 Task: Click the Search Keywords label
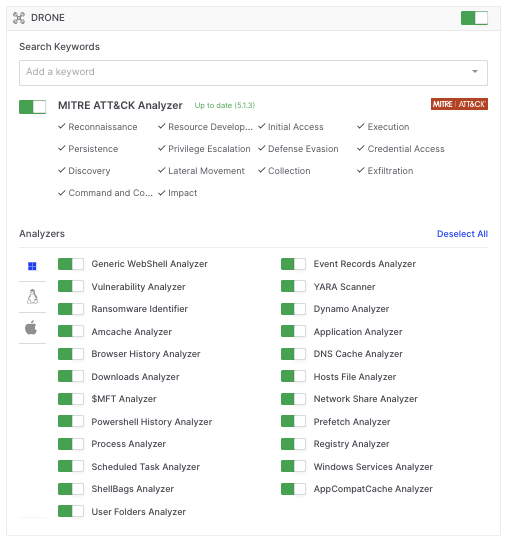(59, 47)
